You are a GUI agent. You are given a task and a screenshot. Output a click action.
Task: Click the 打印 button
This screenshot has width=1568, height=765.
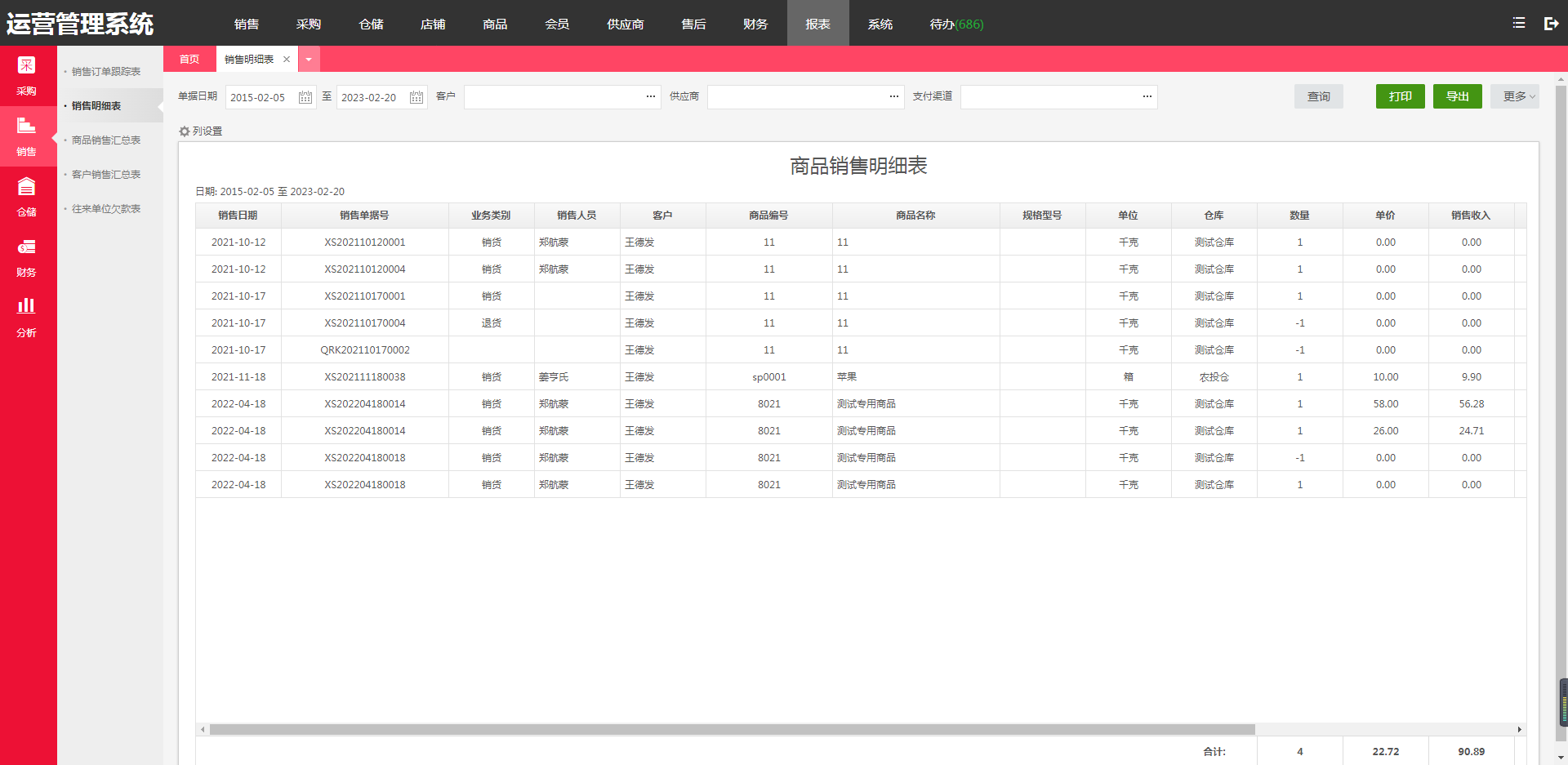1401,96
